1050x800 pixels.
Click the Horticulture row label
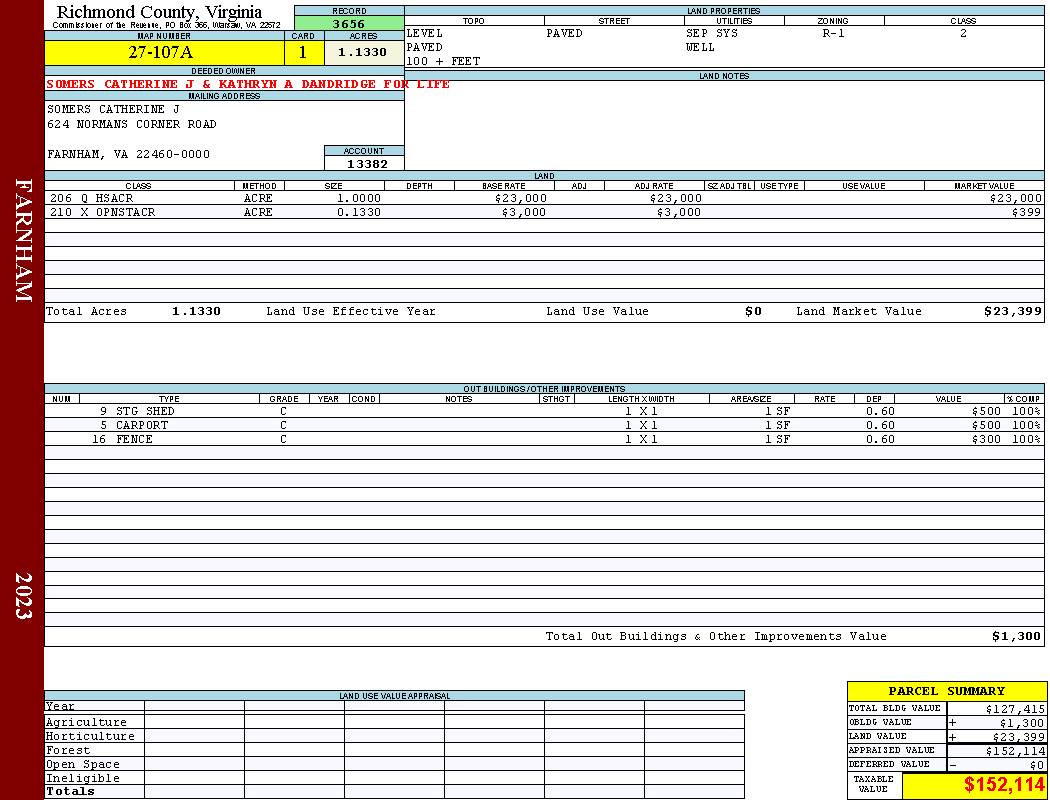90,736
